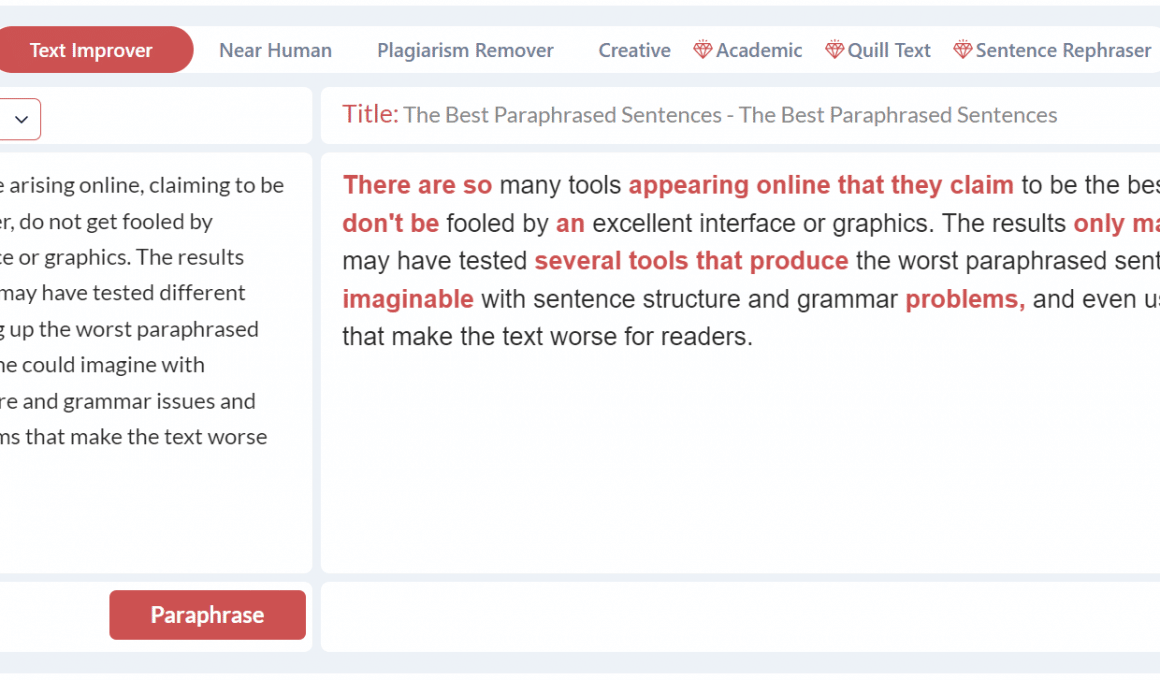Switch to Quill Text mode label
Viewport: 1160px width, 680px height.
pos(889,50)
